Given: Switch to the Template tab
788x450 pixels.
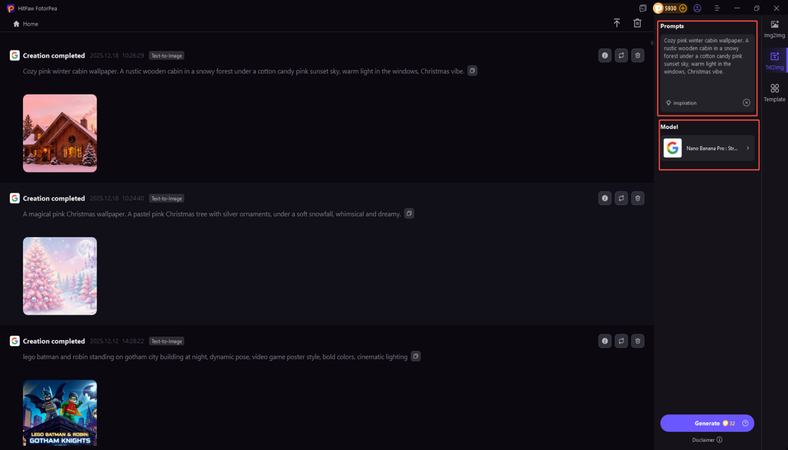Looking at the screenshot, I should (774, 92).
